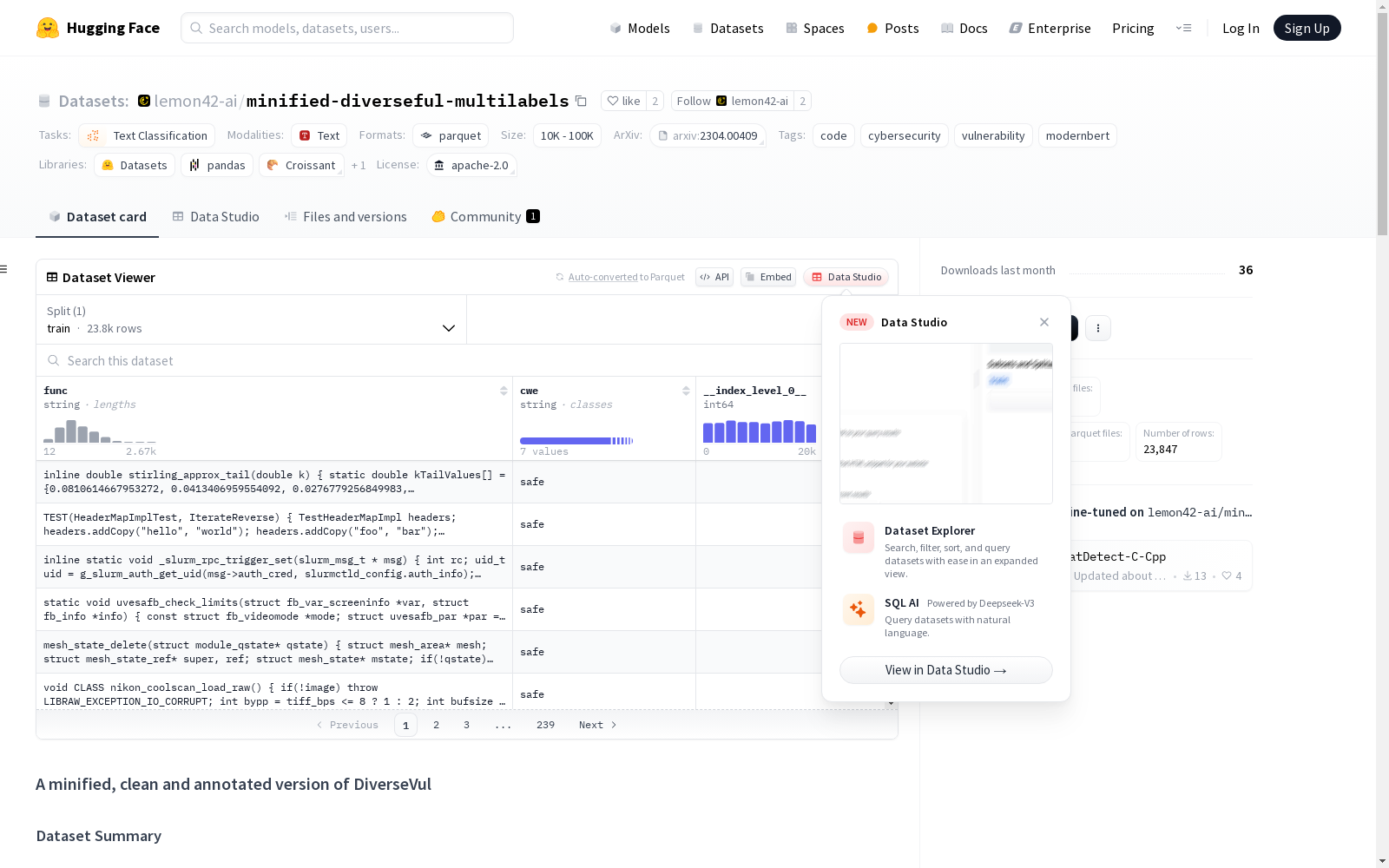Expand the train split dropdown
1389x868 pixels.
coord(251,319)
